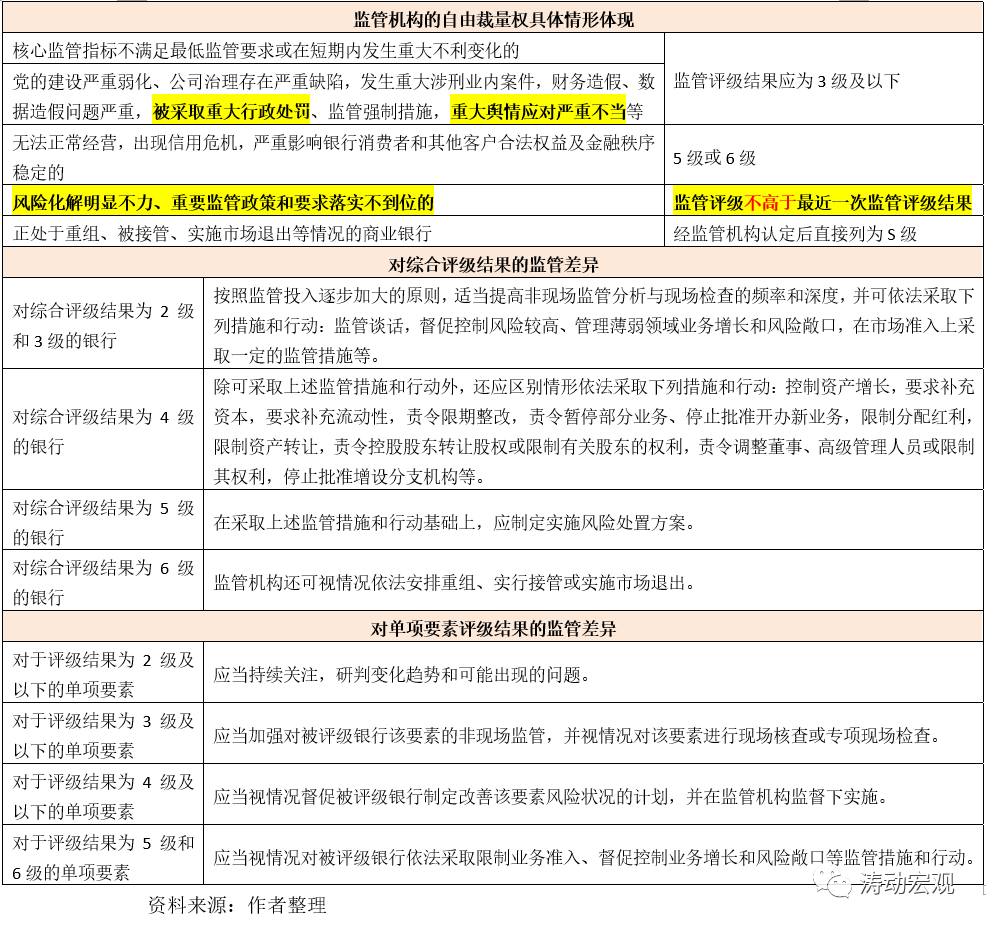Click the text 应当持续关注，研判变化趋势
986x926 pixels.
[400, 674]
